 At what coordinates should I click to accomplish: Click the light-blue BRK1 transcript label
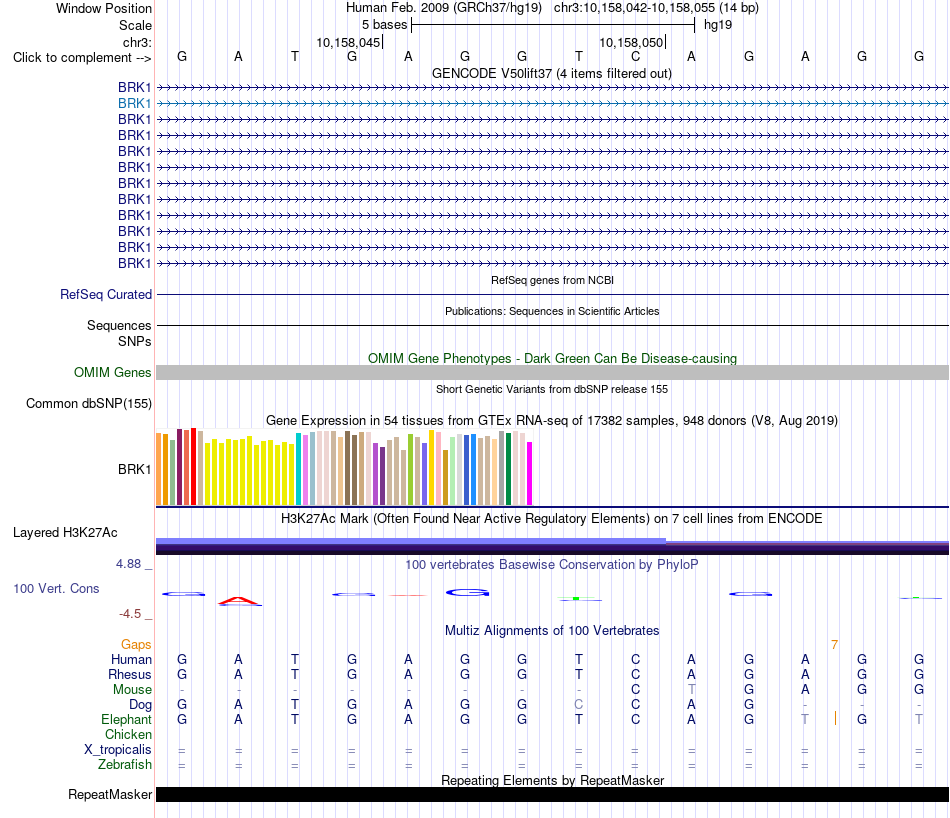[135, 104]
